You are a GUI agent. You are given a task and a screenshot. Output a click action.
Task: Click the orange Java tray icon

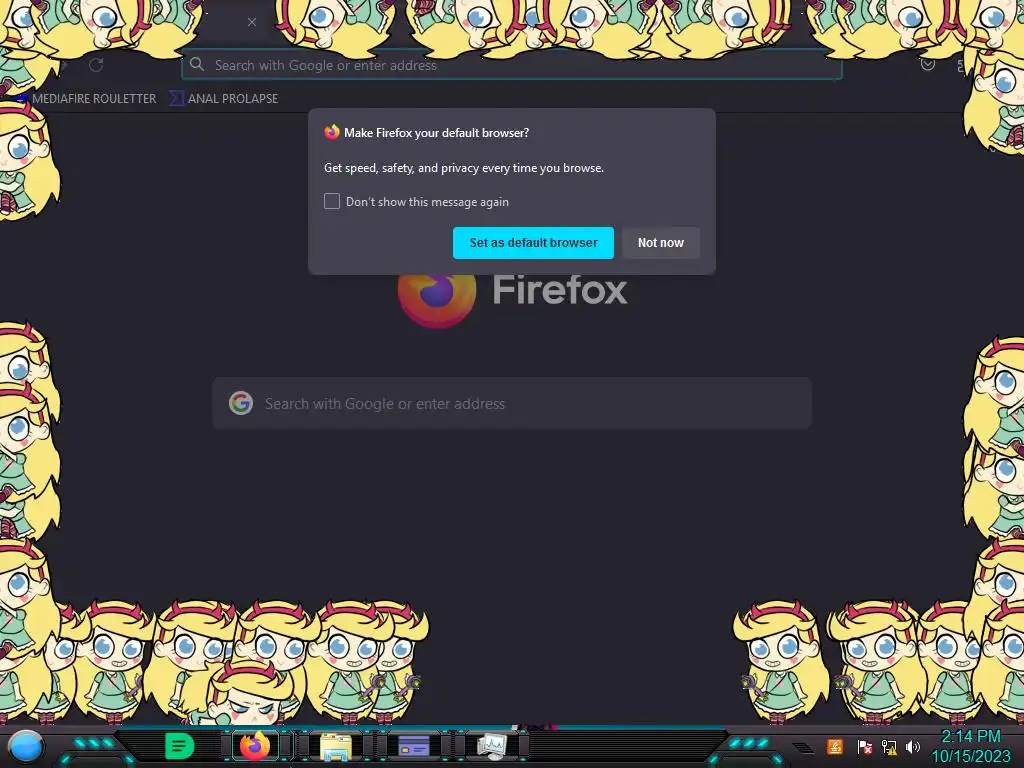(x=835, y=746)
